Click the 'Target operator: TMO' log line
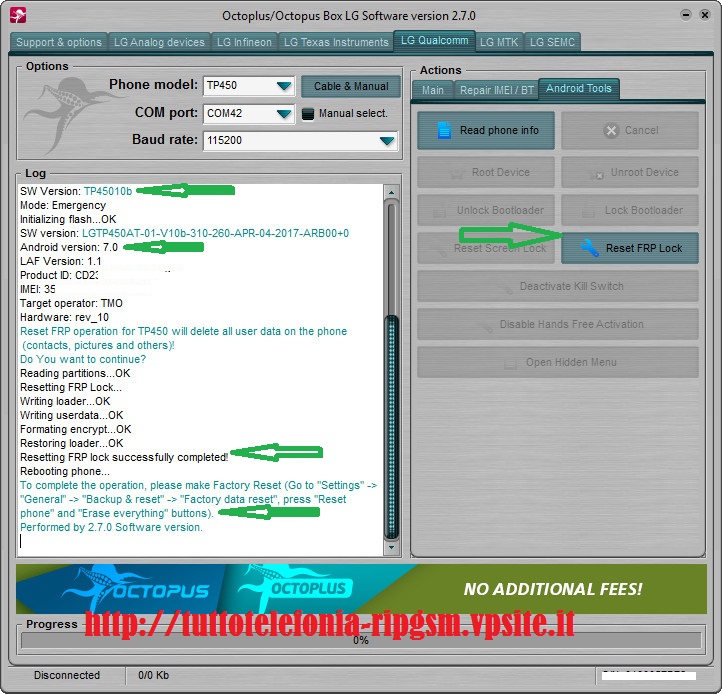This screenshot has height=694, width=722. [x=71, y=303]
